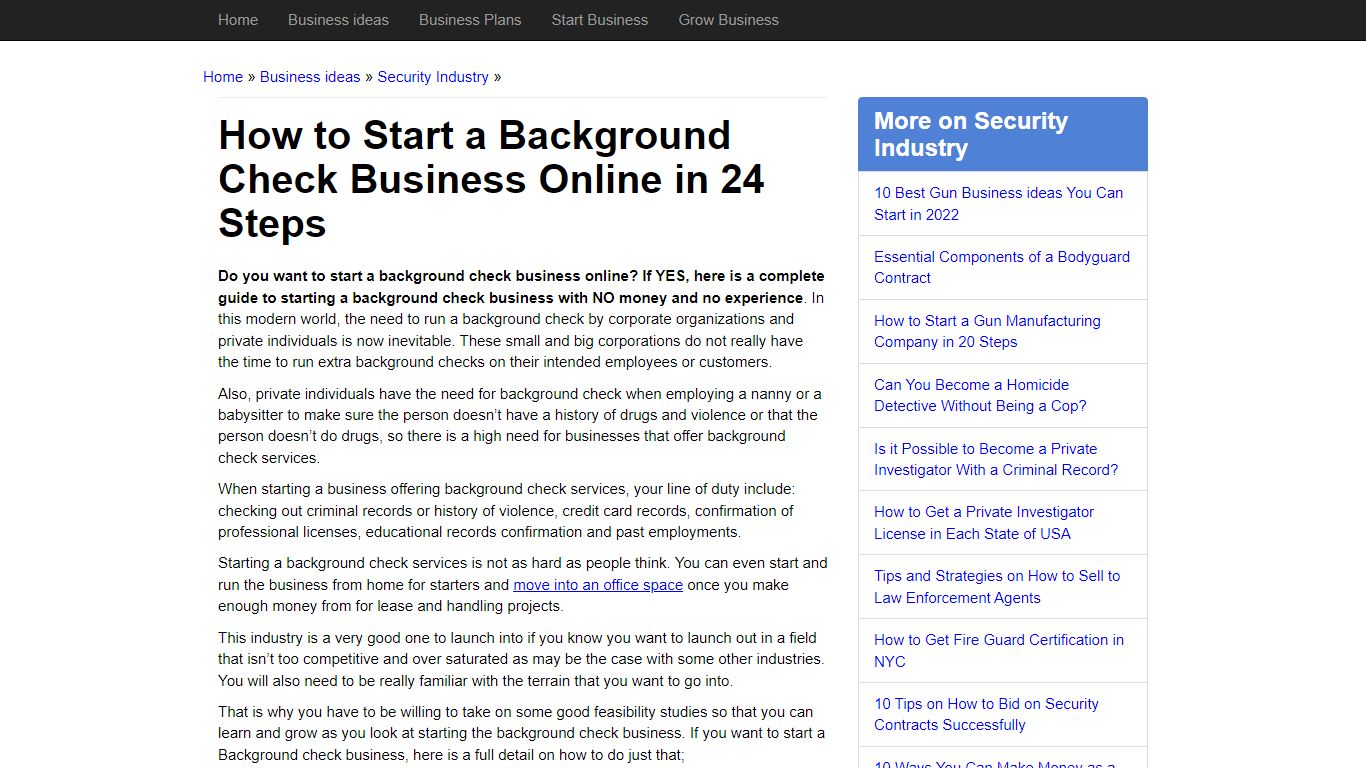Open 'Private Investigator License in Each State' link

[x=984, y=523]
